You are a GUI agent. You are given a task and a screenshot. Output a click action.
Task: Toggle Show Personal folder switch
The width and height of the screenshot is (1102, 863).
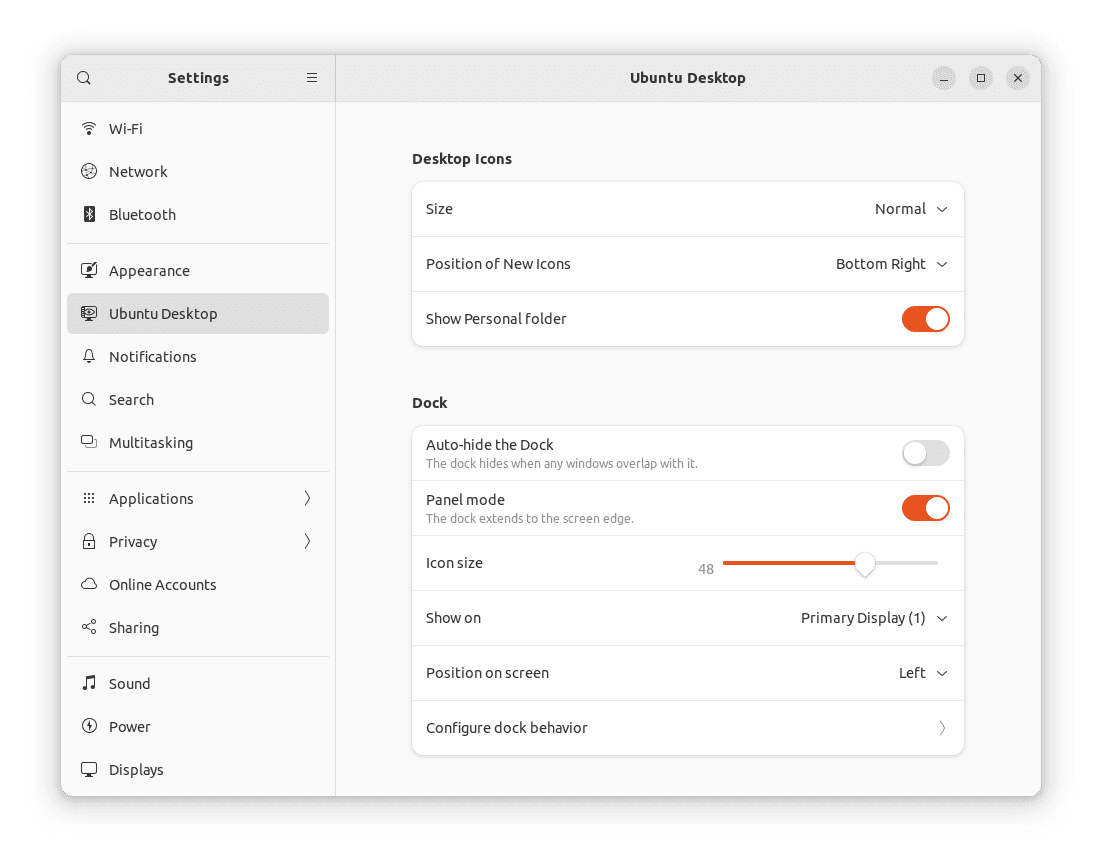pos(926,319)
